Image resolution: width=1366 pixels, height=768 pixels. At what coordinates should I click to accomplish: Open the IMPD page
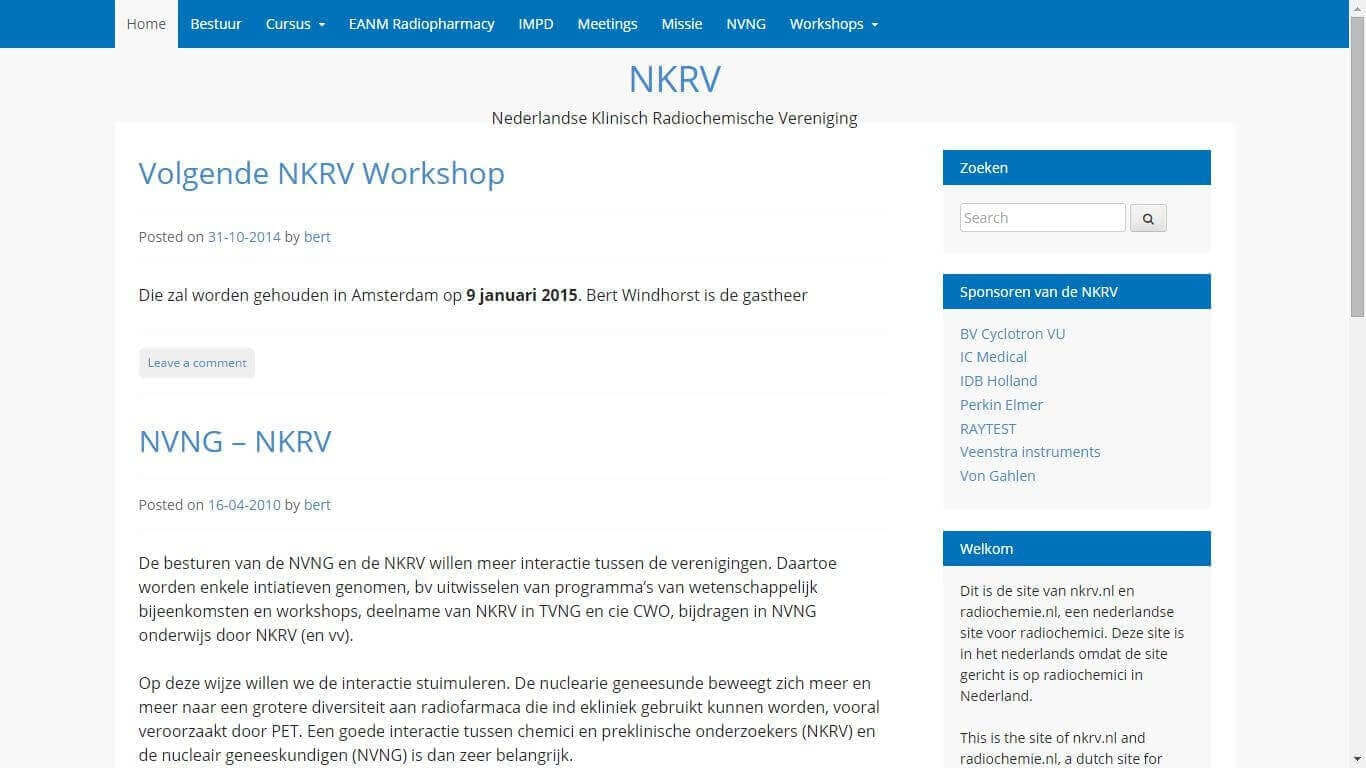[x=535, y=24]
